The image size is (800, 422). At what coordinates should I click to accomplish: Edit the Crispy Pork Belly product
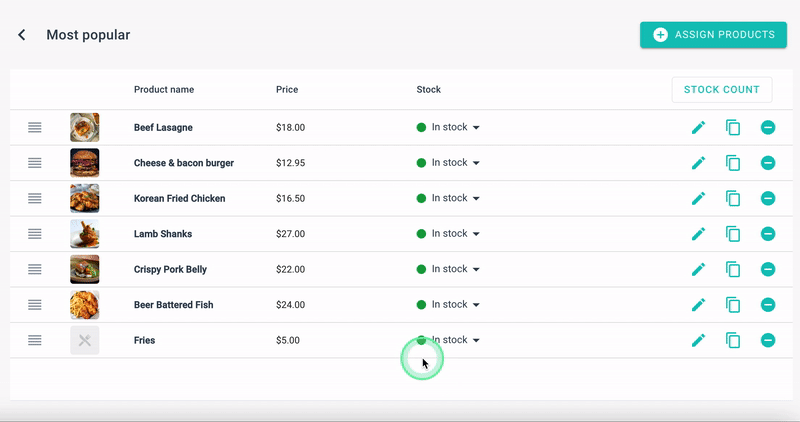698,269
